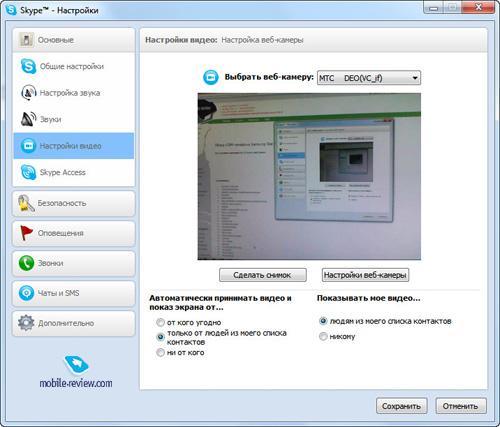The width and height of the screenshot is (500, 427).
Task: Click the headset icon for Настройка звука
Action: pyautogui.click(x=28, y=93)
